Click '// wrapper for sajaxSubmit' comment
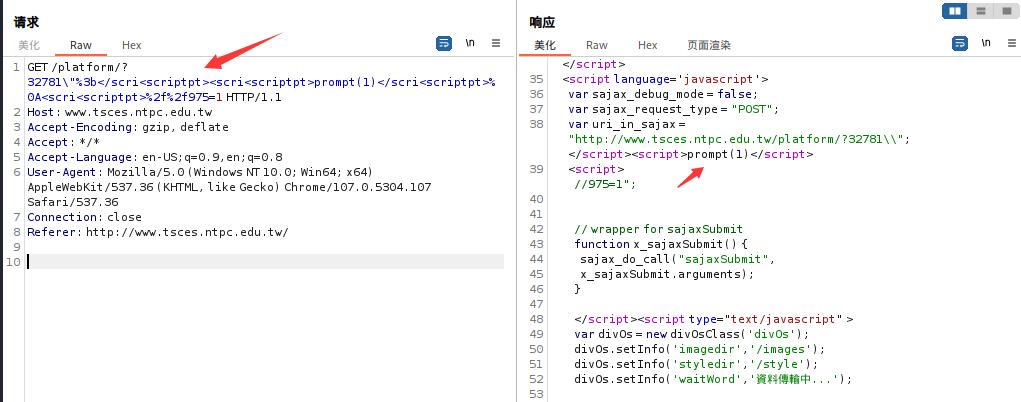Screen dimensions: 1021x402 coord(658,229)
